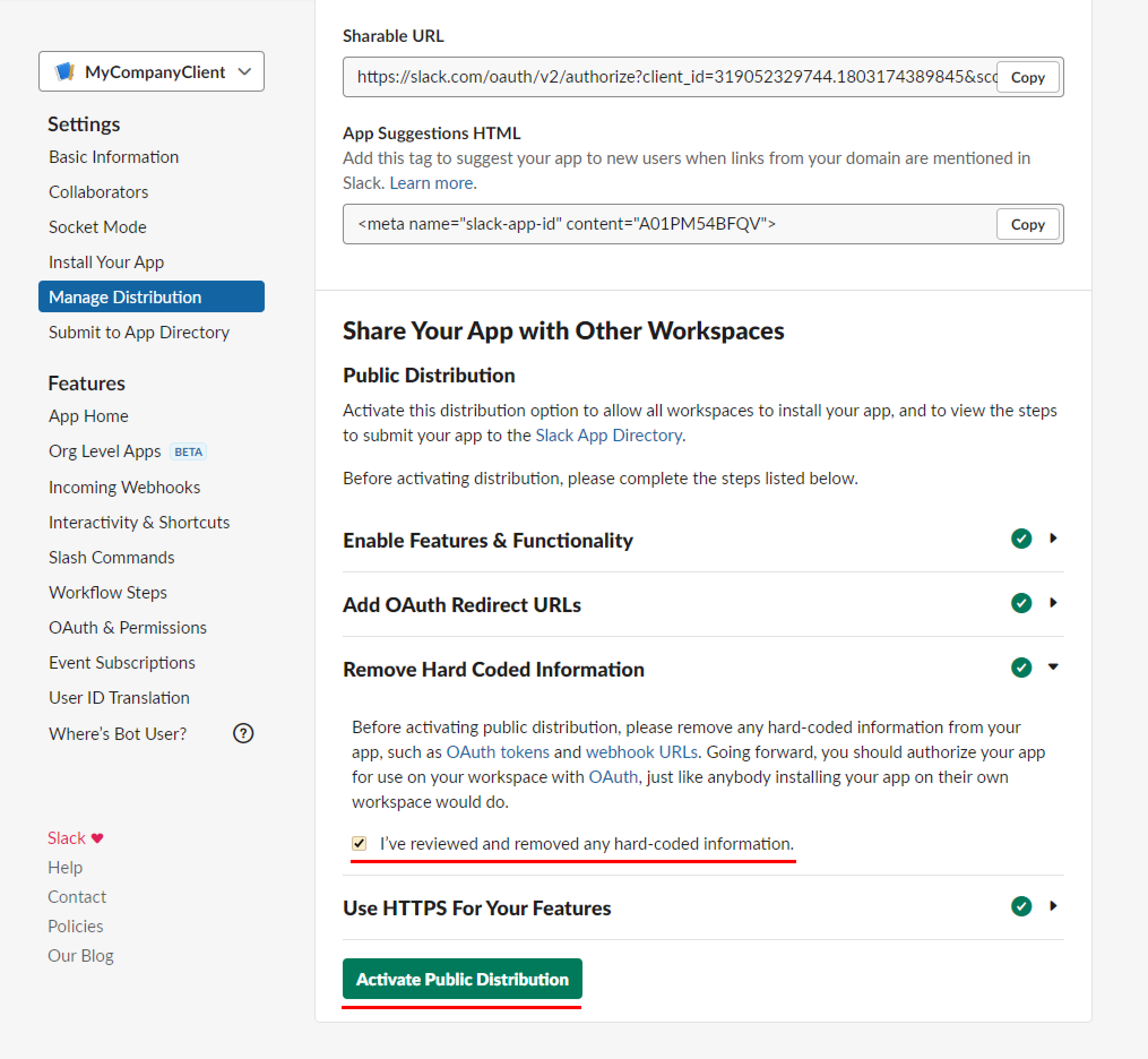Open the Slack App Directory link
The image size is (1148, 1059).
tap(608, 436)
